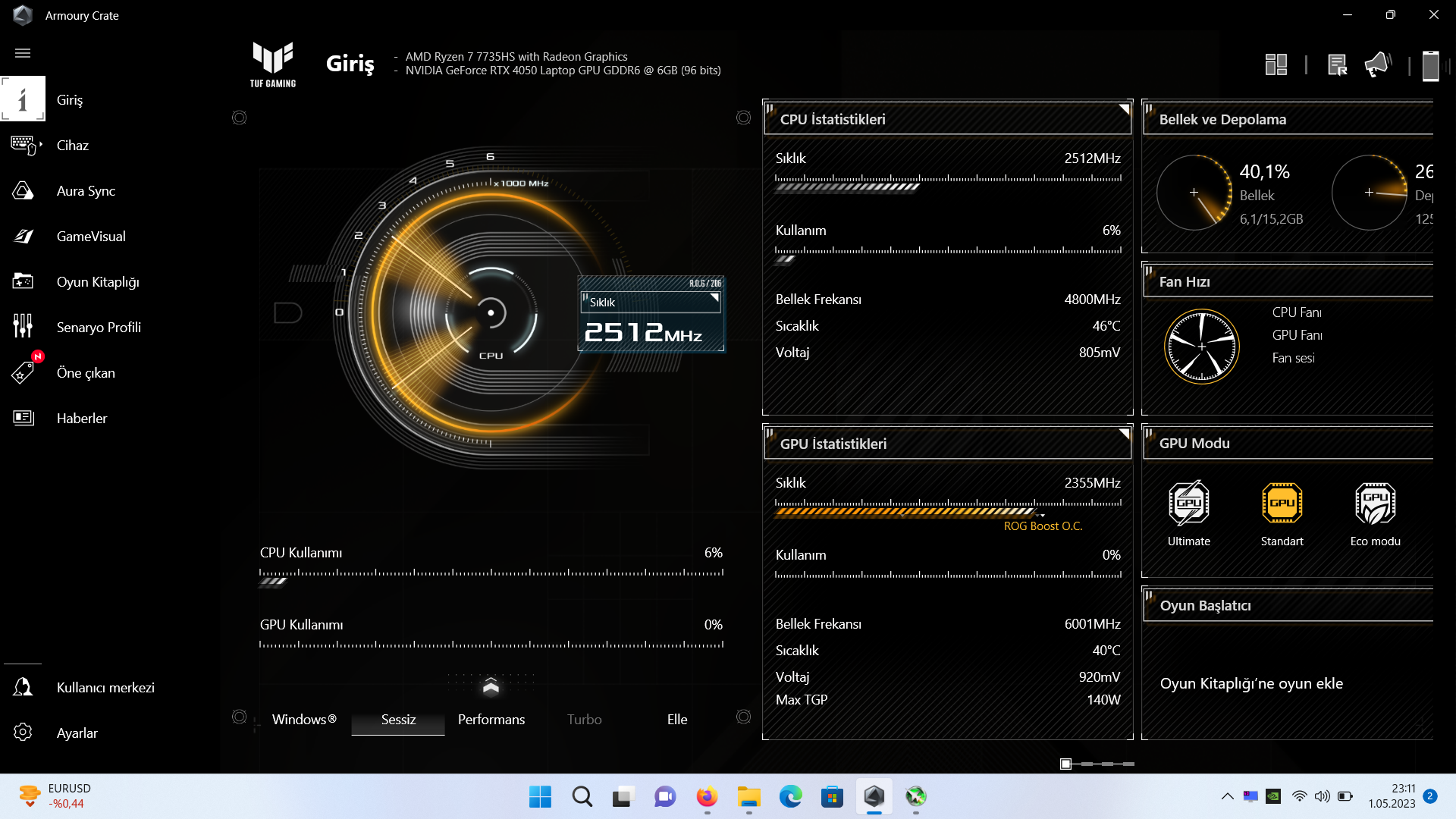Select the Performans operating mode tab

point(491,720)
